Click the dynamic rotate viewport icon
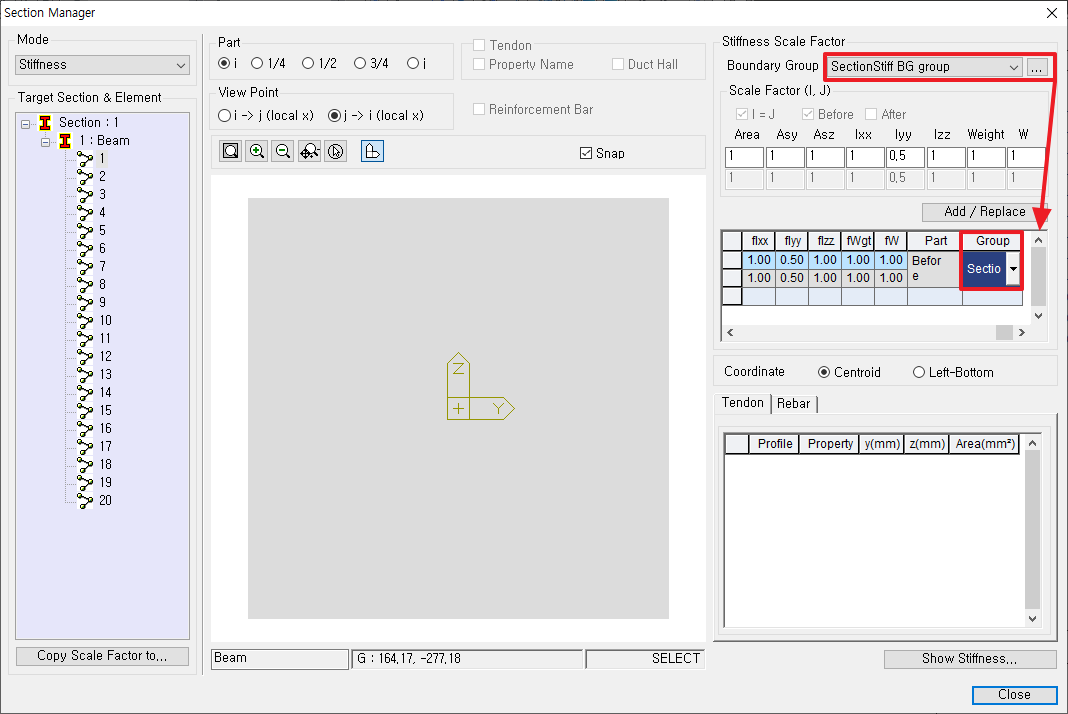1068x714 pixels. coord(334,150)
